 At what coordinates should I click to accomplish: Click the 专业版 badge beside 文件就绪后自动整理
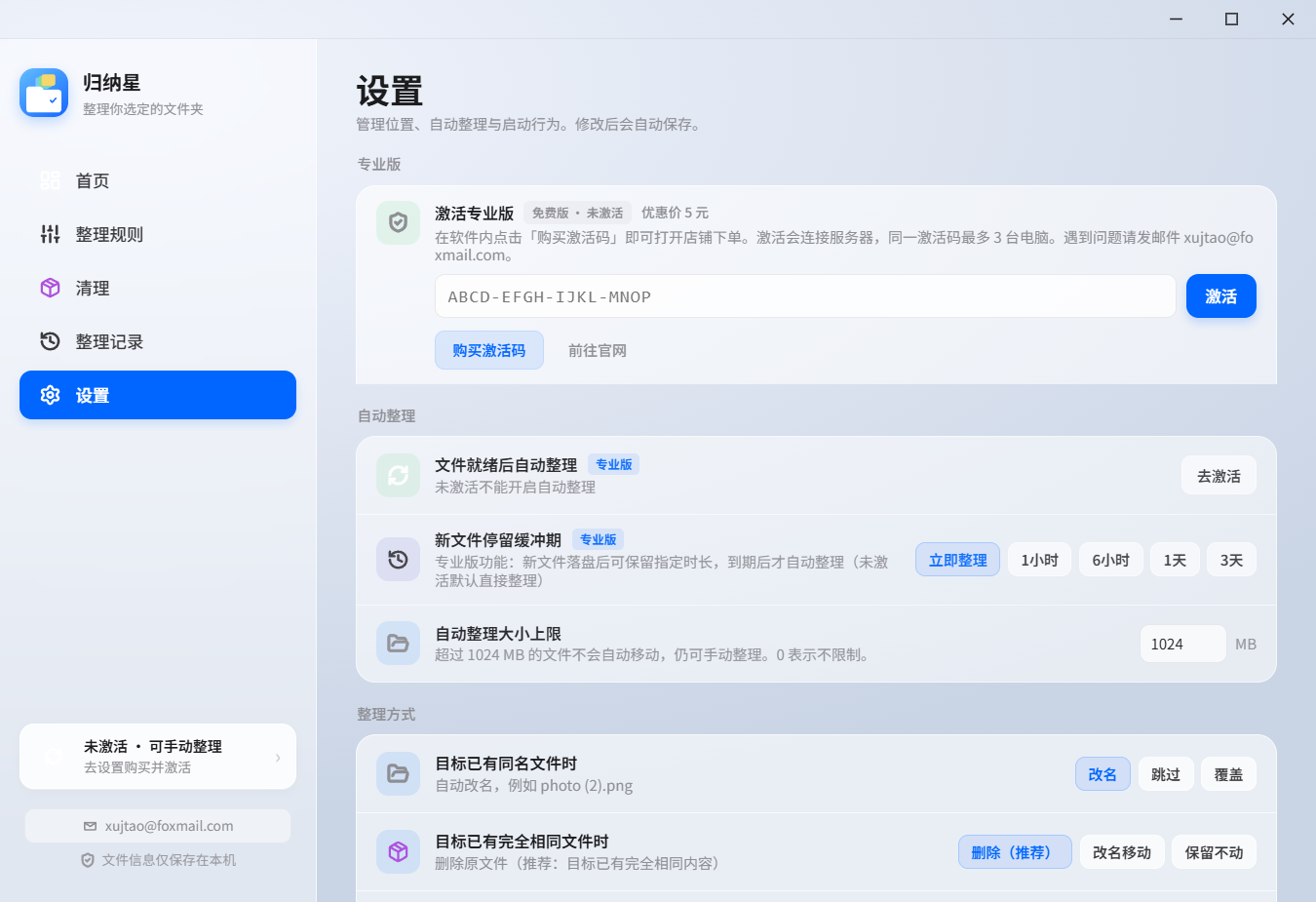614,464
